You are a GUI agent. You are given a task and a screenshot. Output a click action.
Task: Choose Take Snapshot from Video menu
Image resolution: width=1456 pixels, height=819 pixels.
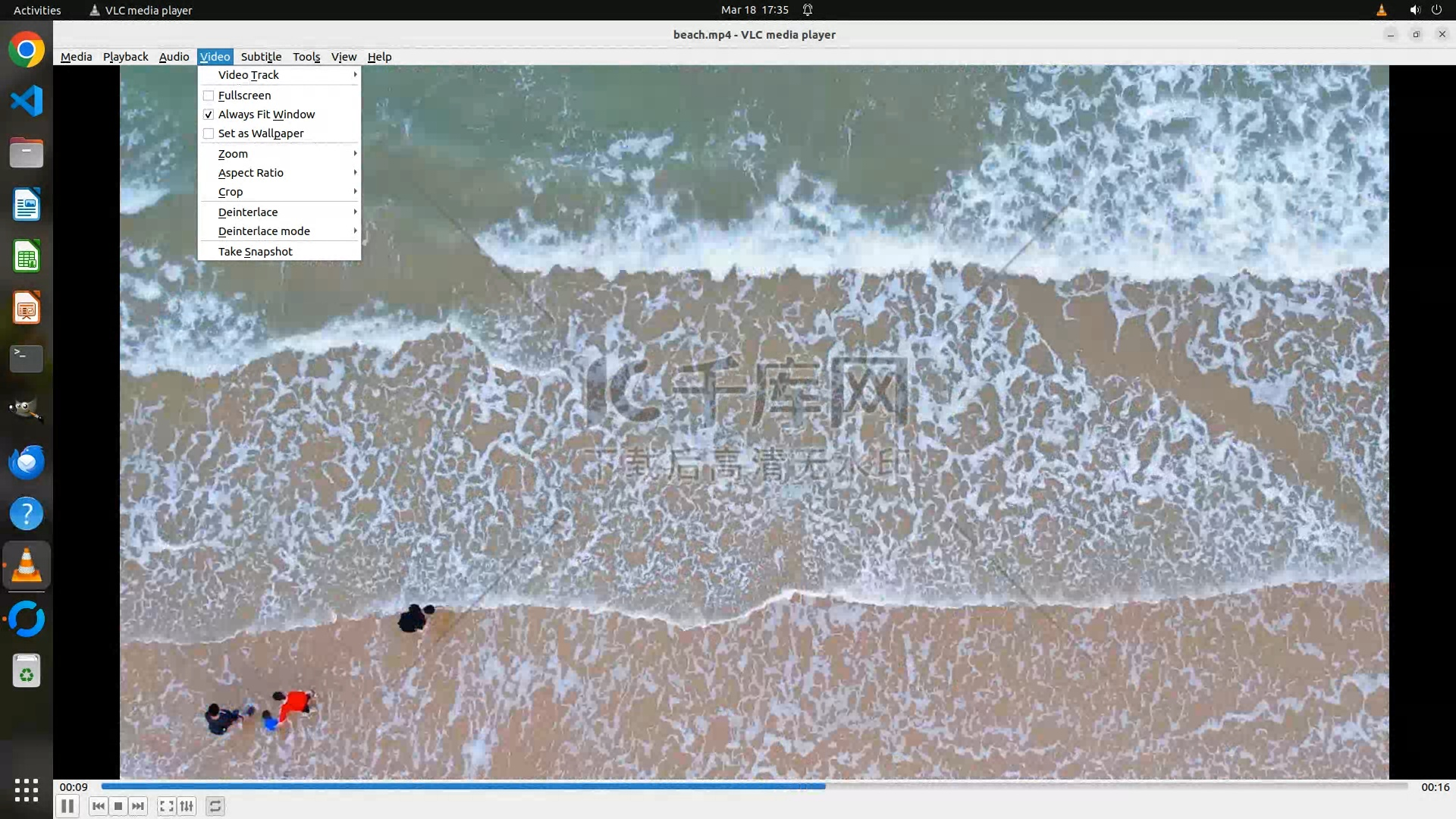pyautogui.click(x=255, y=252)
